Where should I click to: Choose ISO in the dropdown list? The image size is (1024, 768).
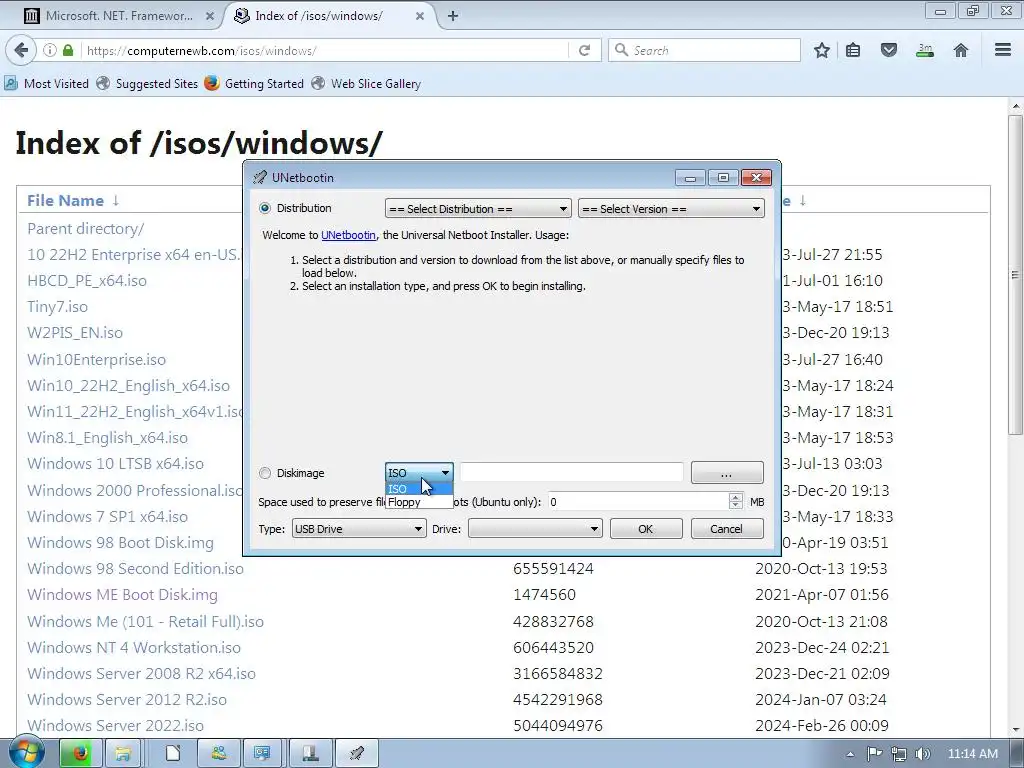(419, 488)
